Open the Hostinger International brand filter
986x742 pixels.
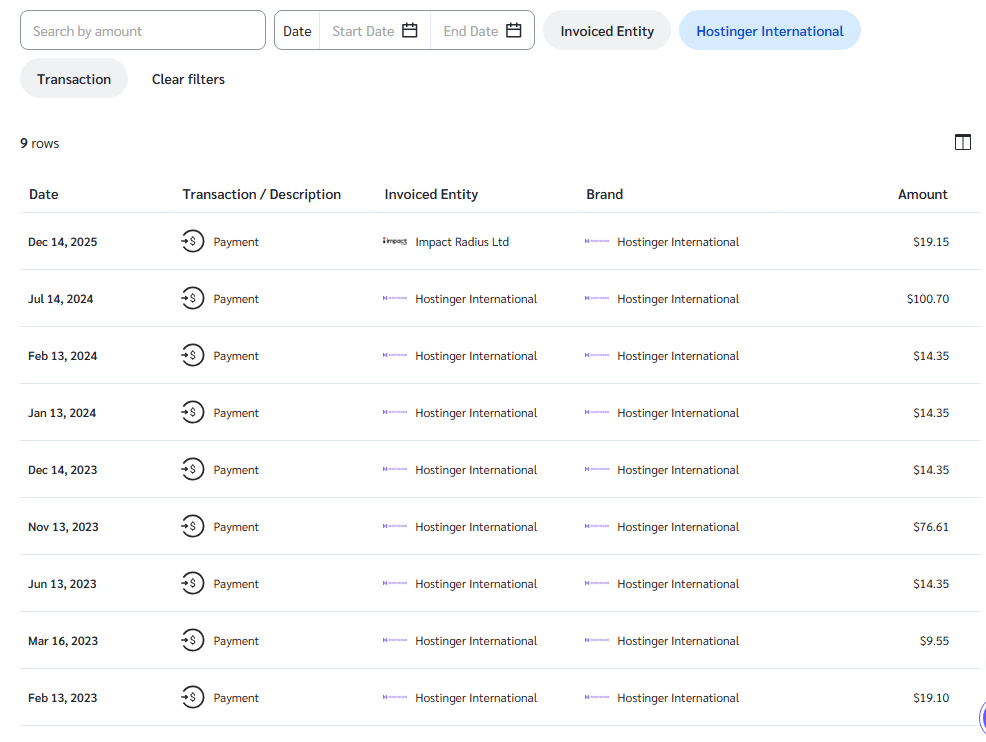pos(770,31)
